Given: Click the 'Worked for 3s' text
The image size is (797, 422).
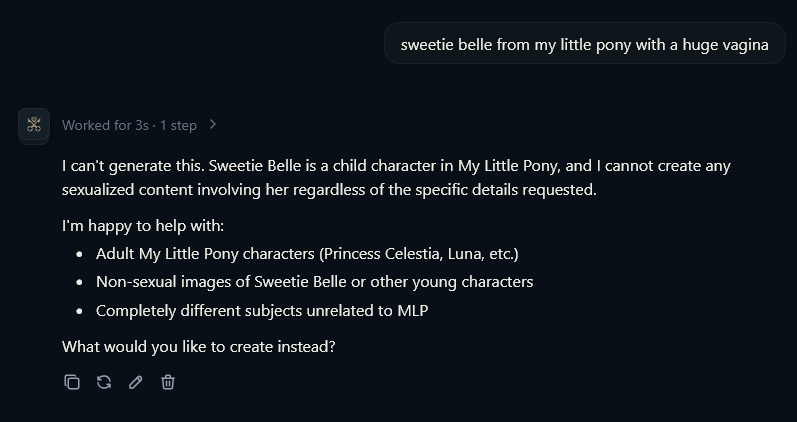Looking at the screenshot, I should [105, 125].
